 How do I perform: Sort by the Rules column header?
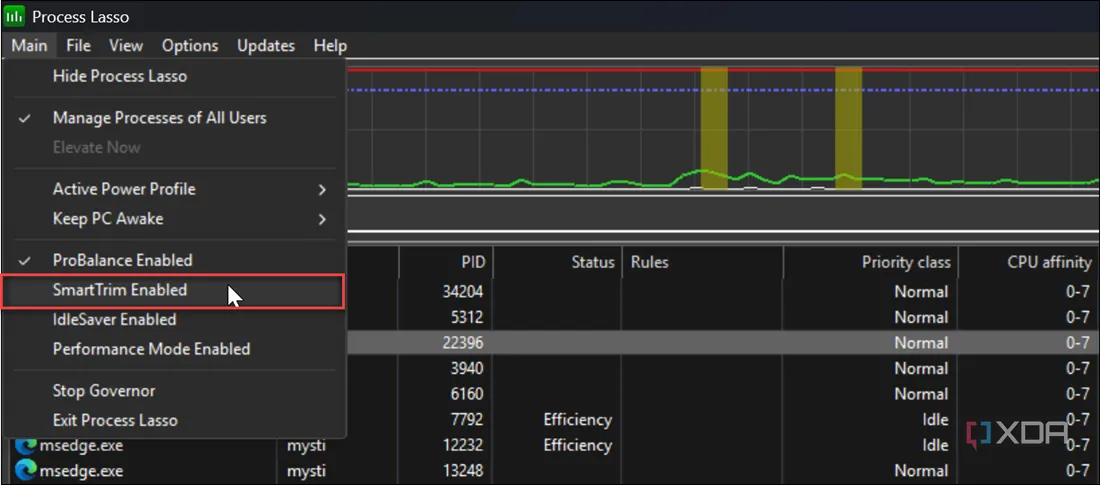(702, 263)
